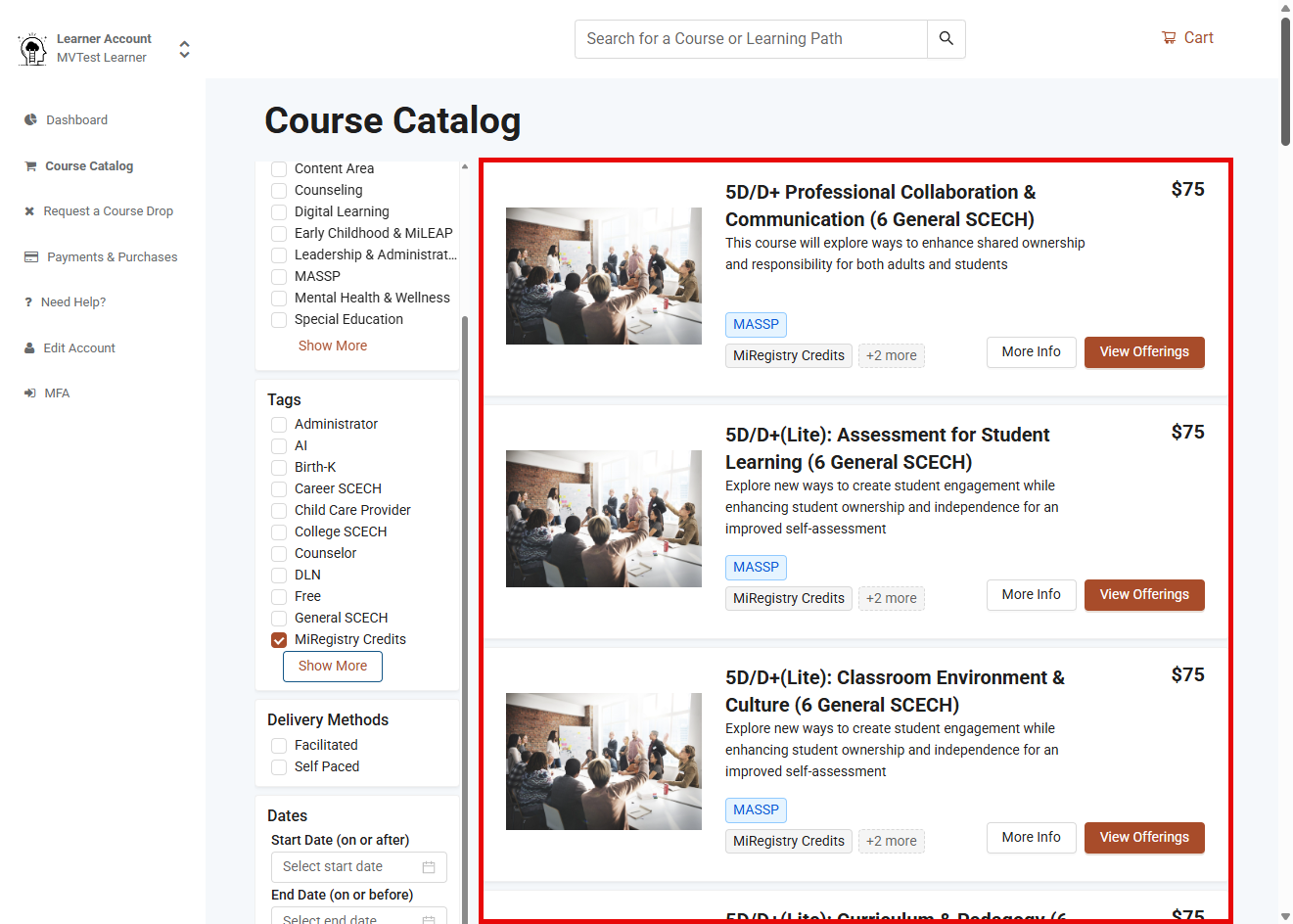Check Leadership & Administration filter
The width and height of the screenshot is (1293, 924).
pos(279,255)
